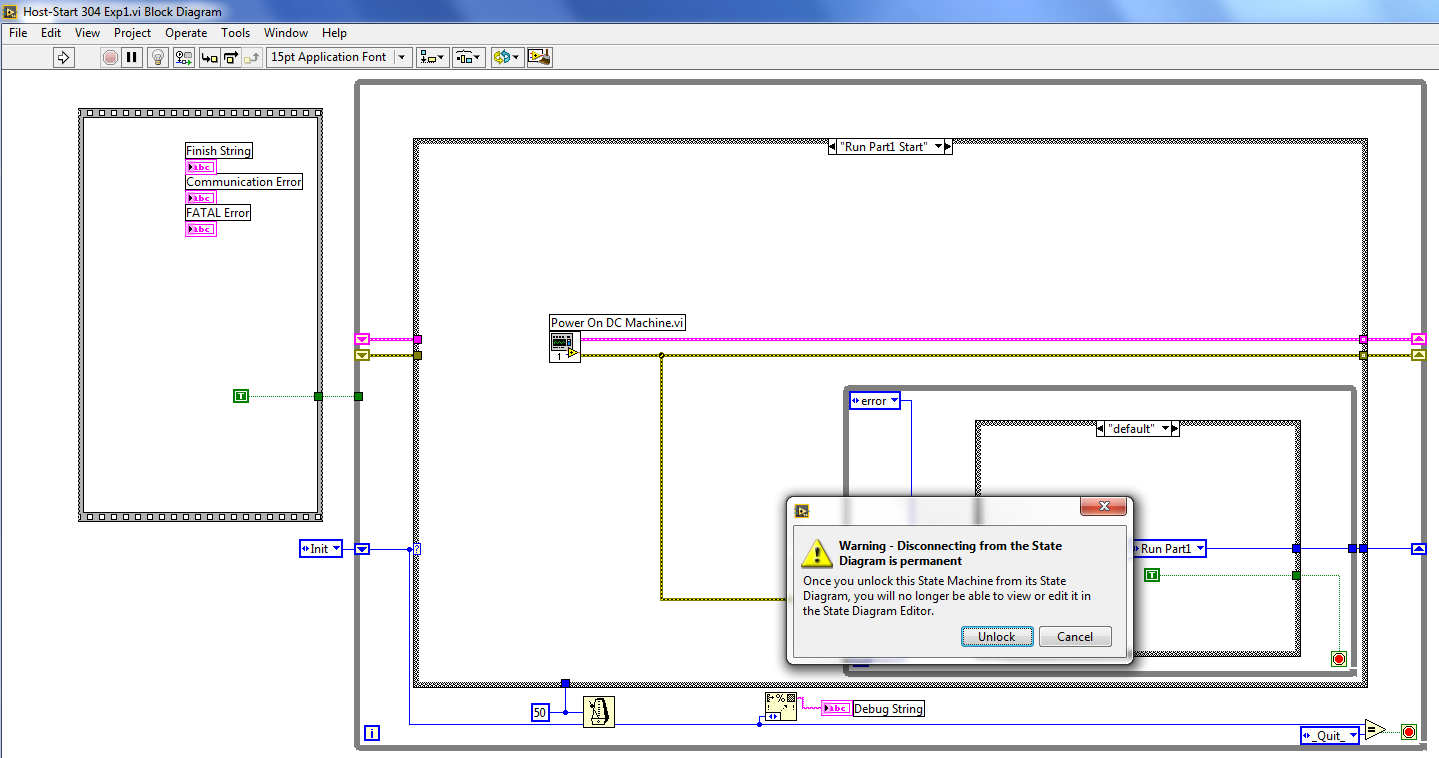Open the Operate menu
Viewport: 1439px width, 758px height.
click(186, 33)
